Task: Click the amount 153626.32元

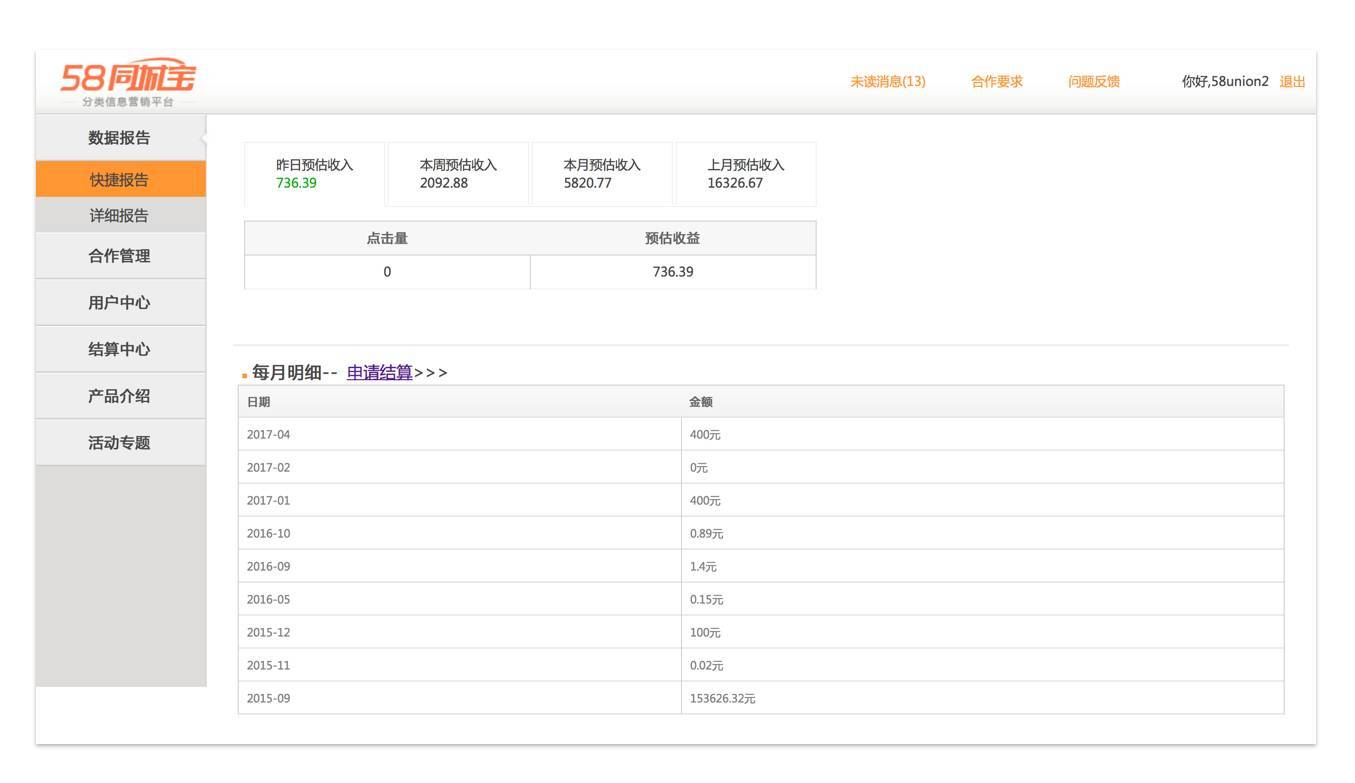Action: [722, 699]
